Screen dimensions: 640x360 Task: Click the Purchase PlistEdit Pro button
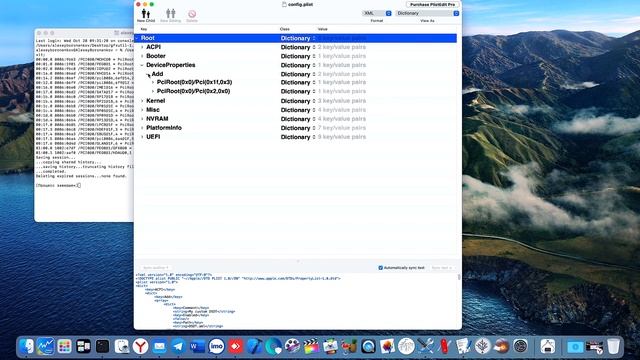[432, 4]
